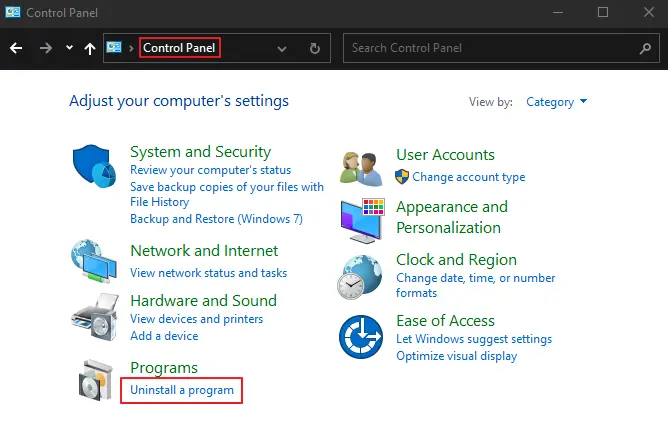668x431 pixels.
Task: Go back with the back arrow
Action: pyautogui.click(x=16, y=48)
